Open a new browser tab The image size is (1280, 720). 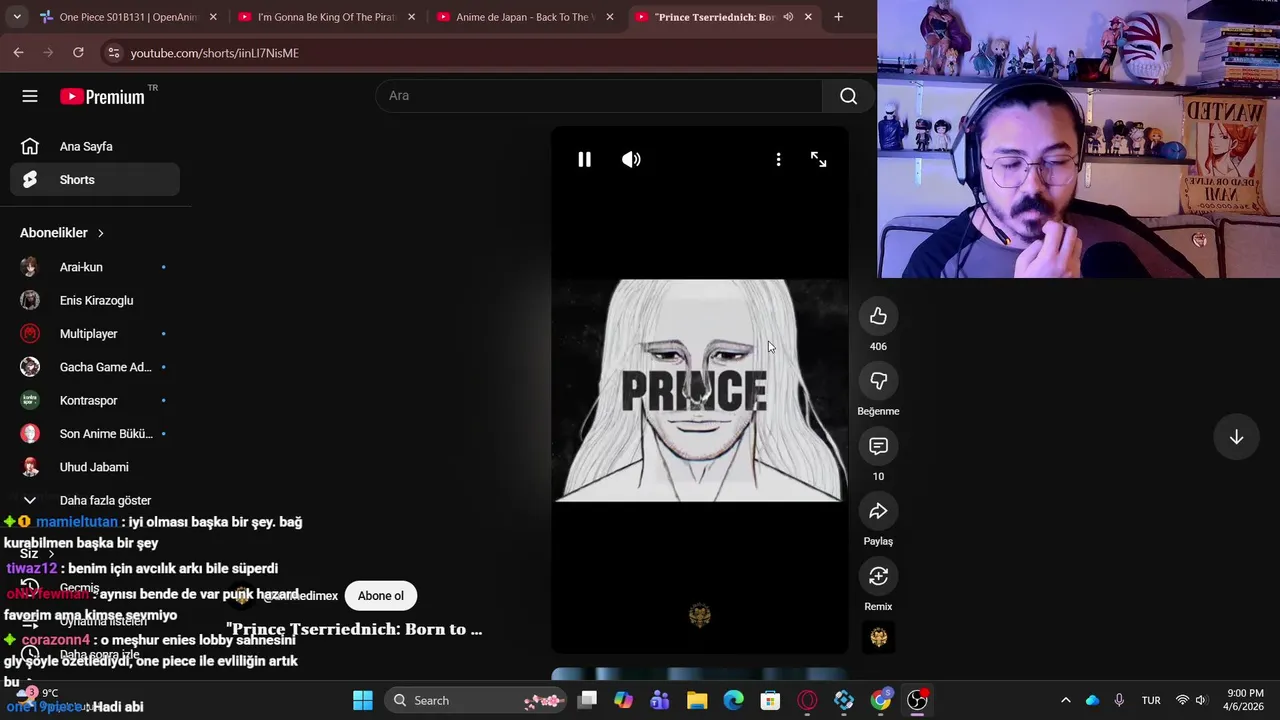point(838,17)
